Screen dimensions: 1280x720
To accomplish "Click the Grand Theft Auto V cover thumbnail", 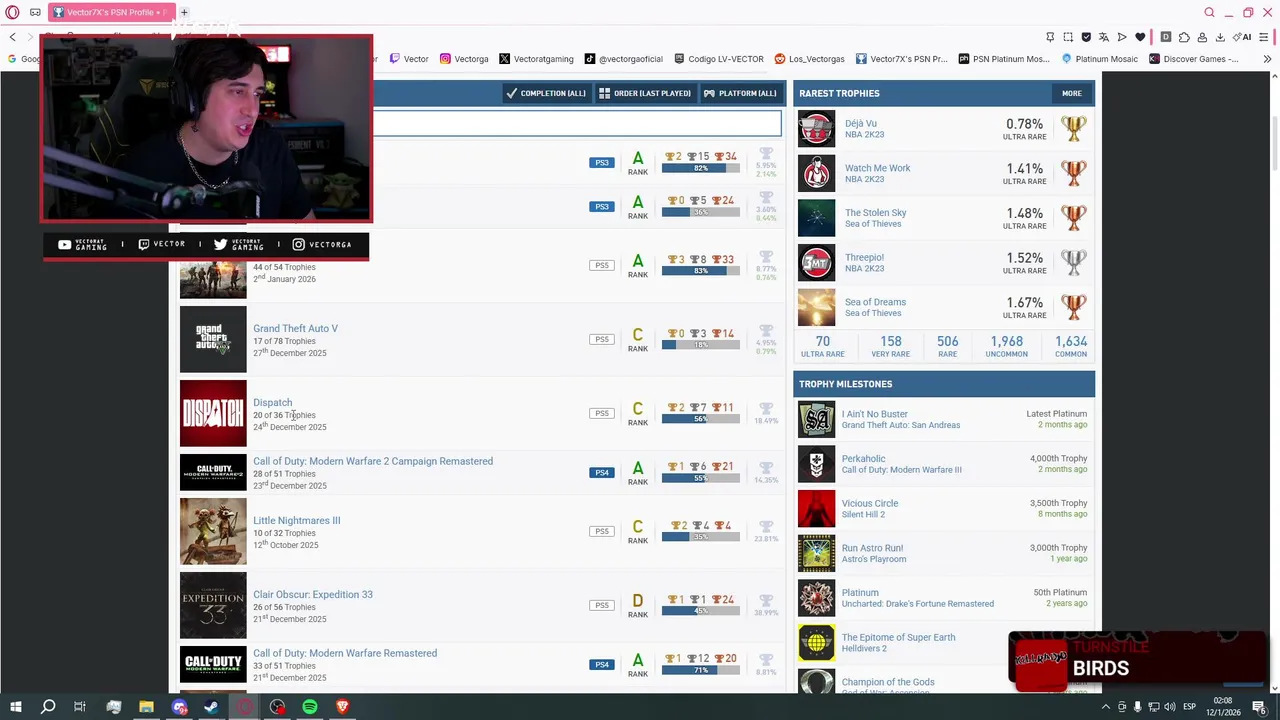I will click(213, 339).
